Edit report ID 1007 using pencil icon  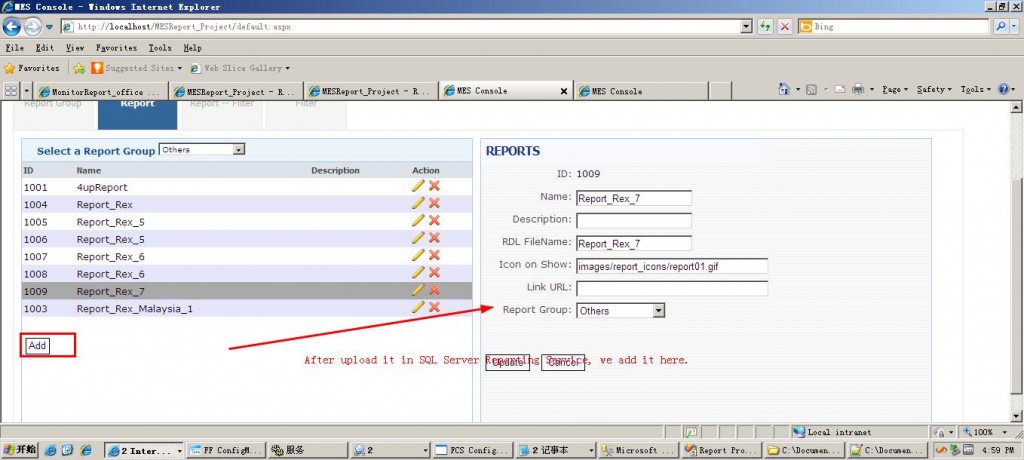click(x=419, y=255)
